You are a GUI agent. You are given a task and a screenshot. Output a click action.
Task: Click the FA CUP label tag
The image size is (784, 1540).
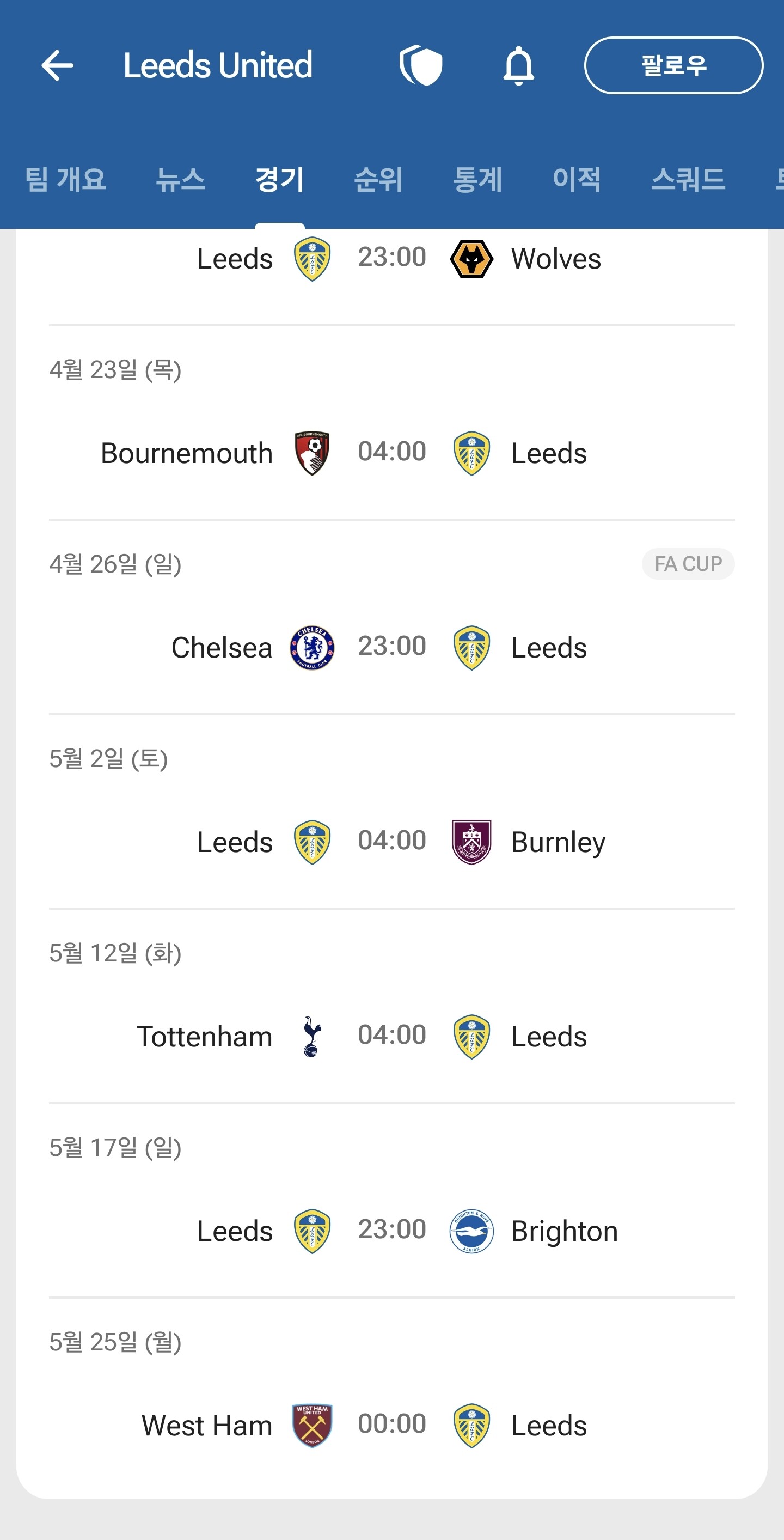point(688,564)
